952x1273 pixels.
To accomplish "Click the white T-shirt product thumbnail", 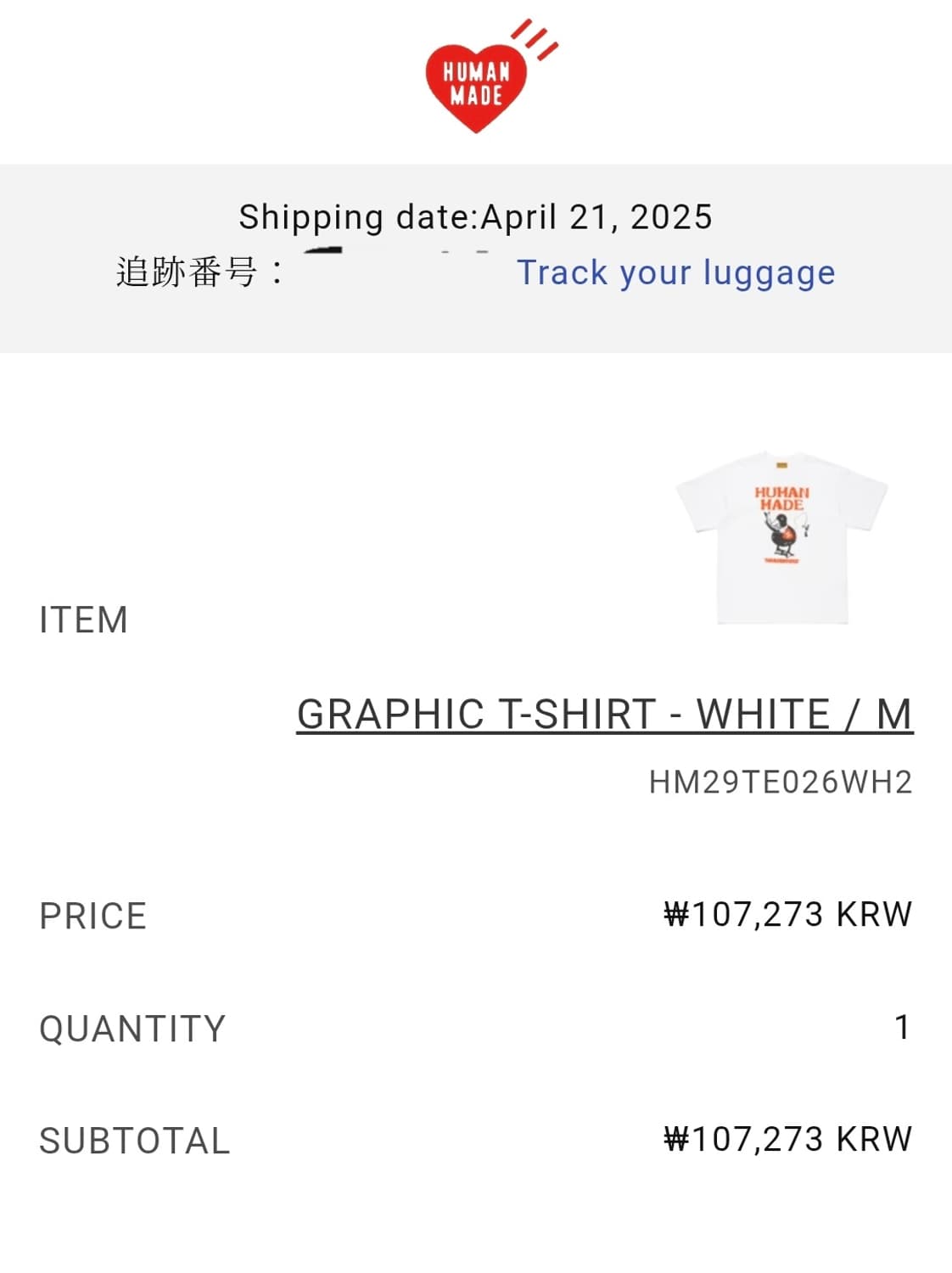I will (x=781, y=538).
